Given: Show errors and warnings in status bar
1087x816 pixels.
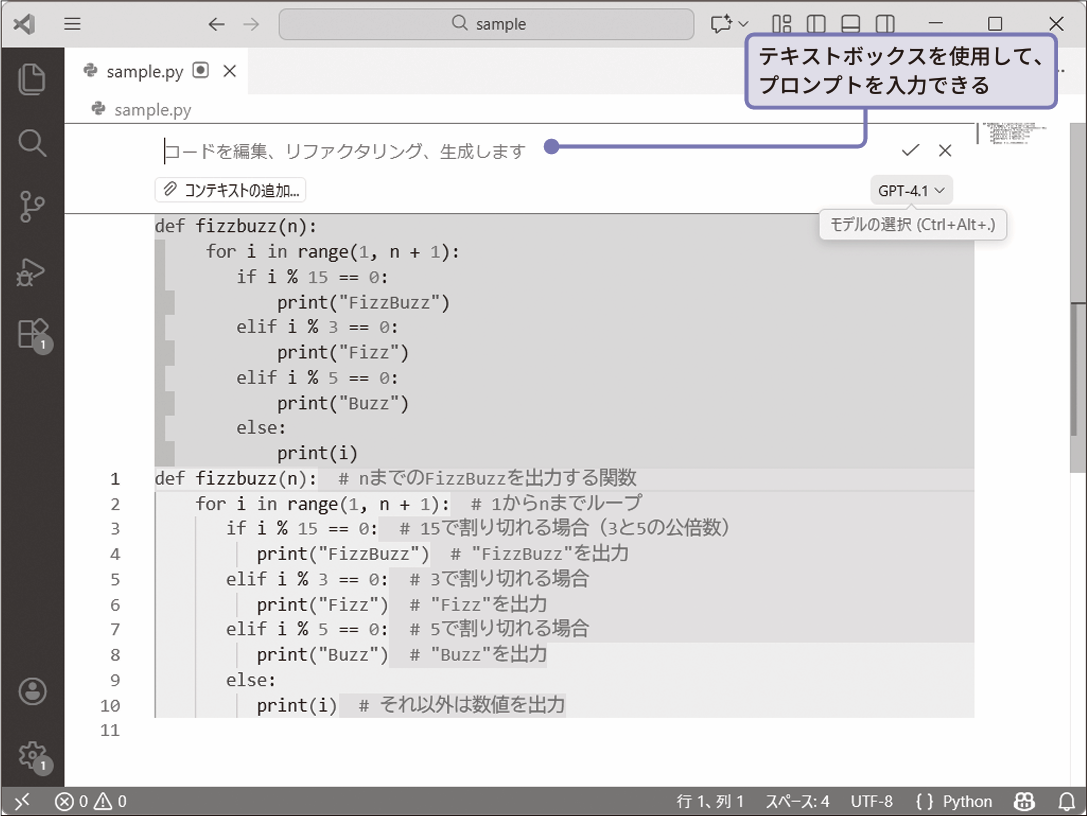Looking at the screenshot, I should pos(91,801).
